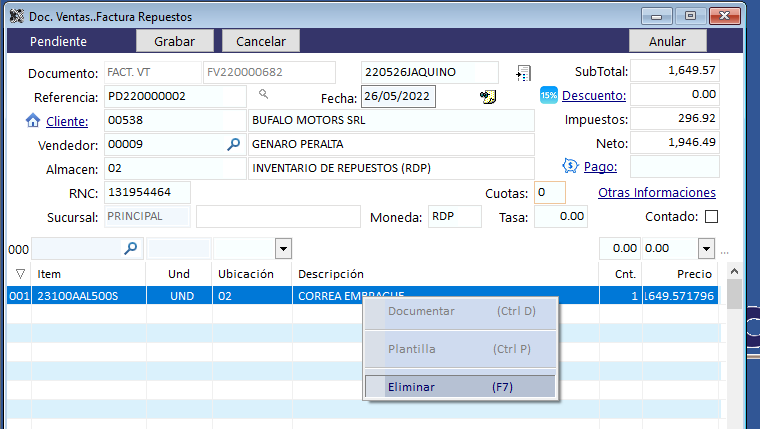The height and width of the screenshot is (429, 760).
Task: Expand the price dropdown arrow in the entry row
Action: [x=706, y=249]
